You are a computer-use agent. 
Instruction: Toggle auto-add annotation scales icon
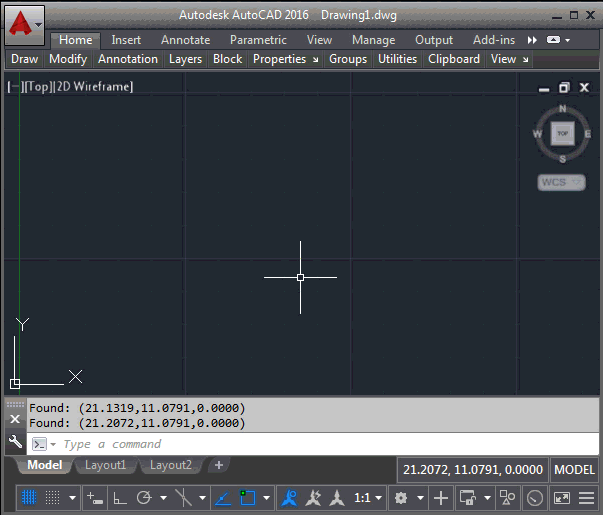[x=313, y=498]
